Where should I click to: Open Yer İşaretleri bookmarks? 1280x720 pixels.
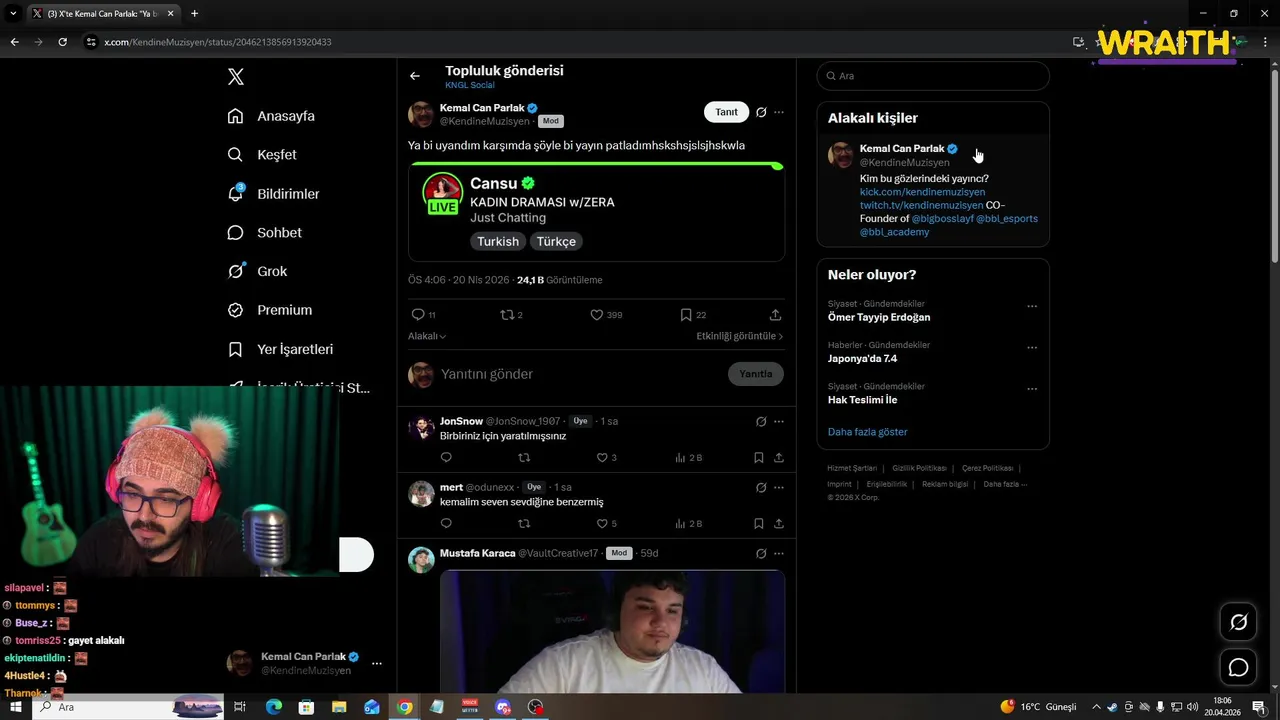tap(281, 349)
